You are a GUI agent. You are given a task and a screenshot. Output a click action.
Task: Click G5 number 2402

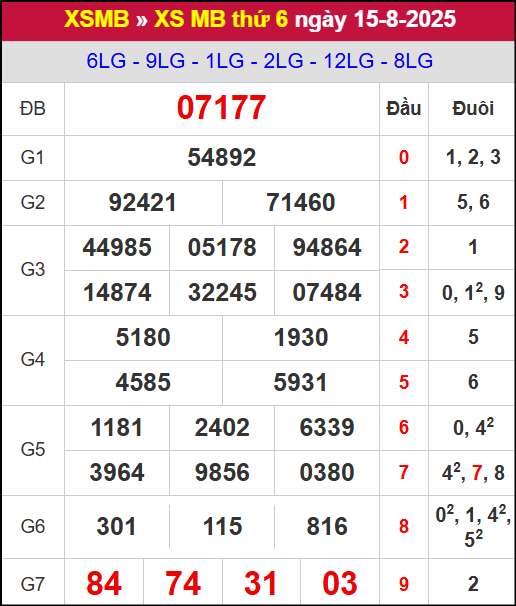[222, 428]
